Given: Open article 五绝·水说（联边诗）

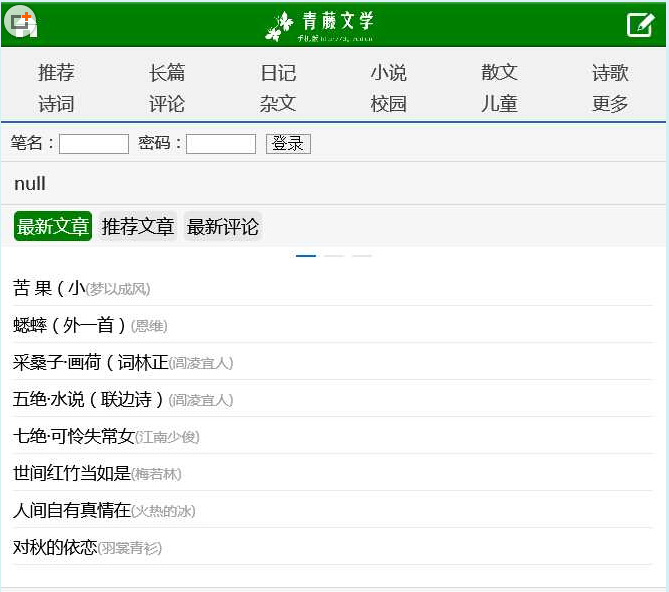Looking at the screenshot, I should (88, 400).
